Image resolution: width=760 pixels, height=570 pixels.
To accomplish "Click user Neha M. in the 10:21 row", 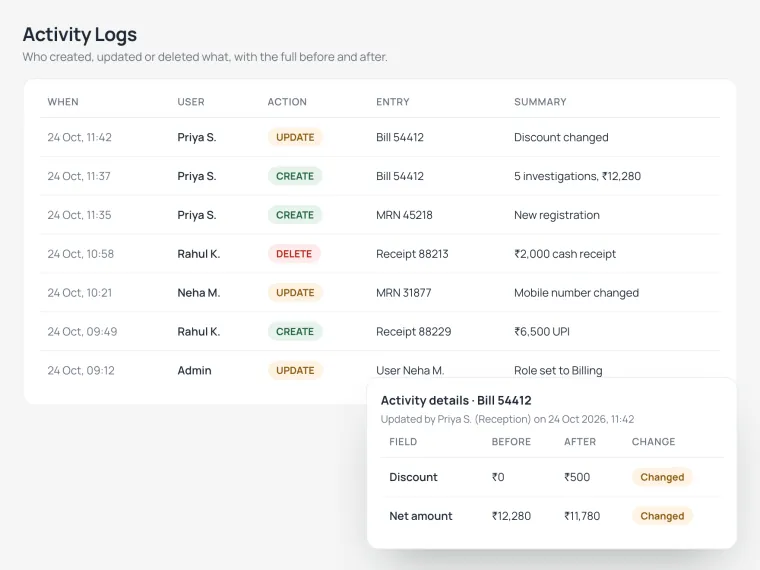I will point(199,293).
